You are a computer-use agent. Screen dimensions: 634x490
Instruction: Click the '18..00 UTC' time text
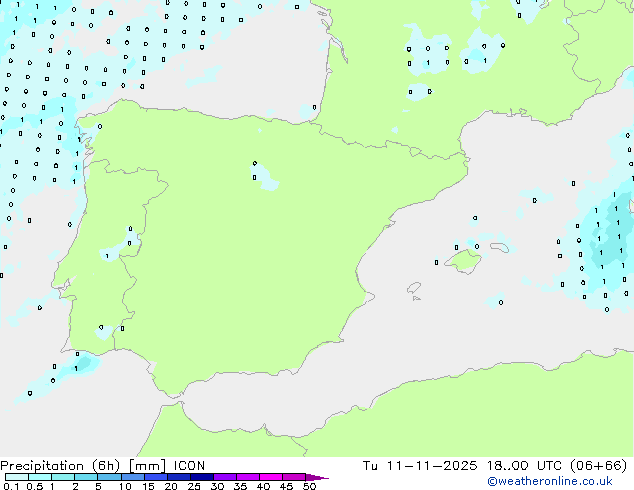pos(524,466)
